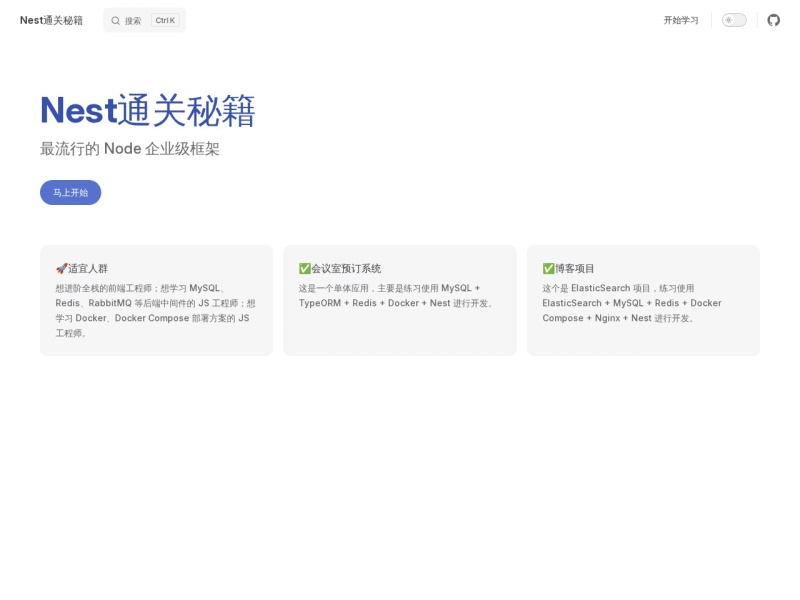The width and height of the screenshot is (800, 600).
Task: Click the Nest通关秘籍 site title in navbar
Action: click(x=51, y=20)
